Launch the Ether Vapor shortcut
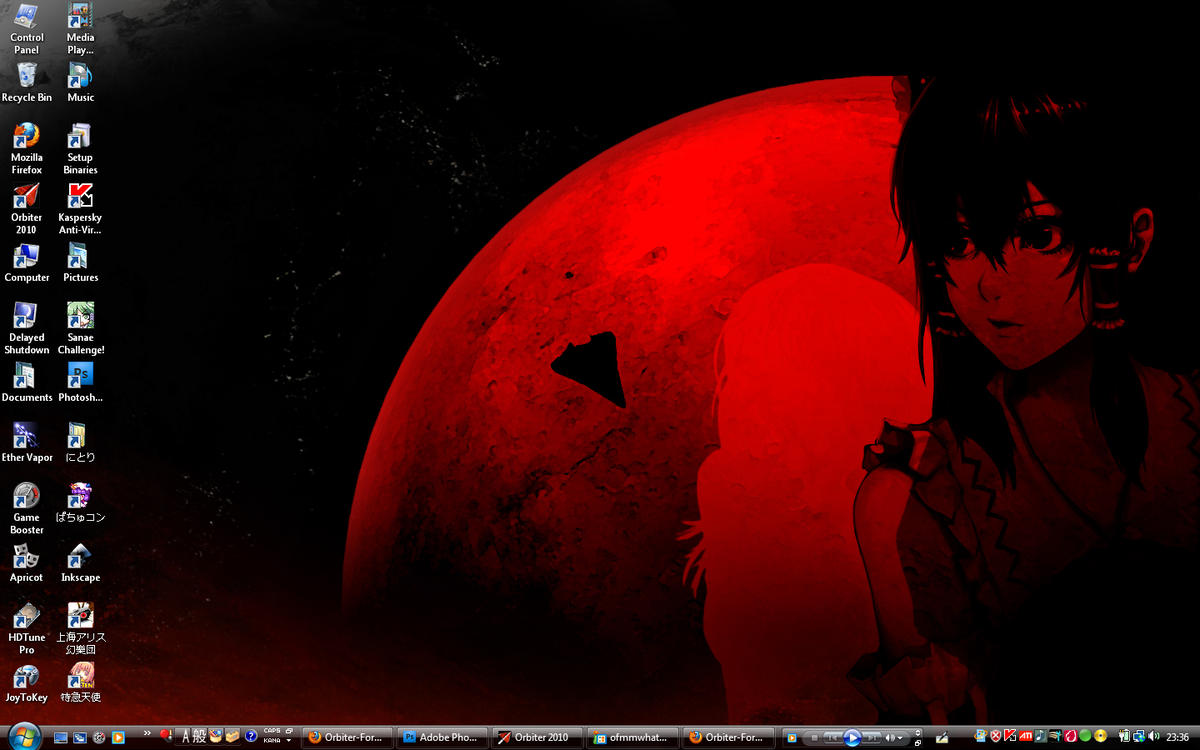Viewport: 1200px width, 750px height. click(x=27, y=442)
